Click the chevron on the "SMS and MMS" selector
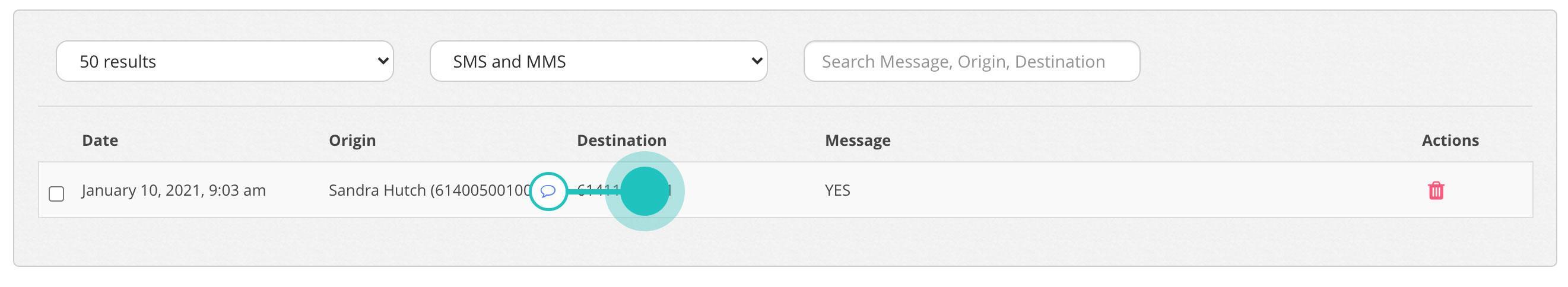This screenshot has height=287, width=1568. click(756, 61)
